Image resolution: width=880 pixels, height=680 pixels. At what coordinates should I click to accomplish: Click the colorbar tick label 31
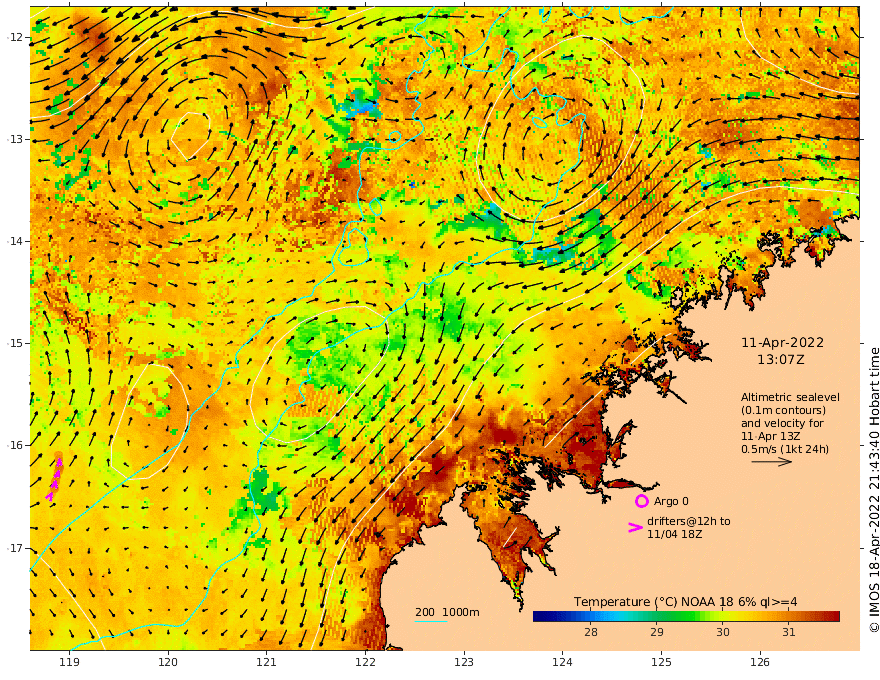click(789, 632)
